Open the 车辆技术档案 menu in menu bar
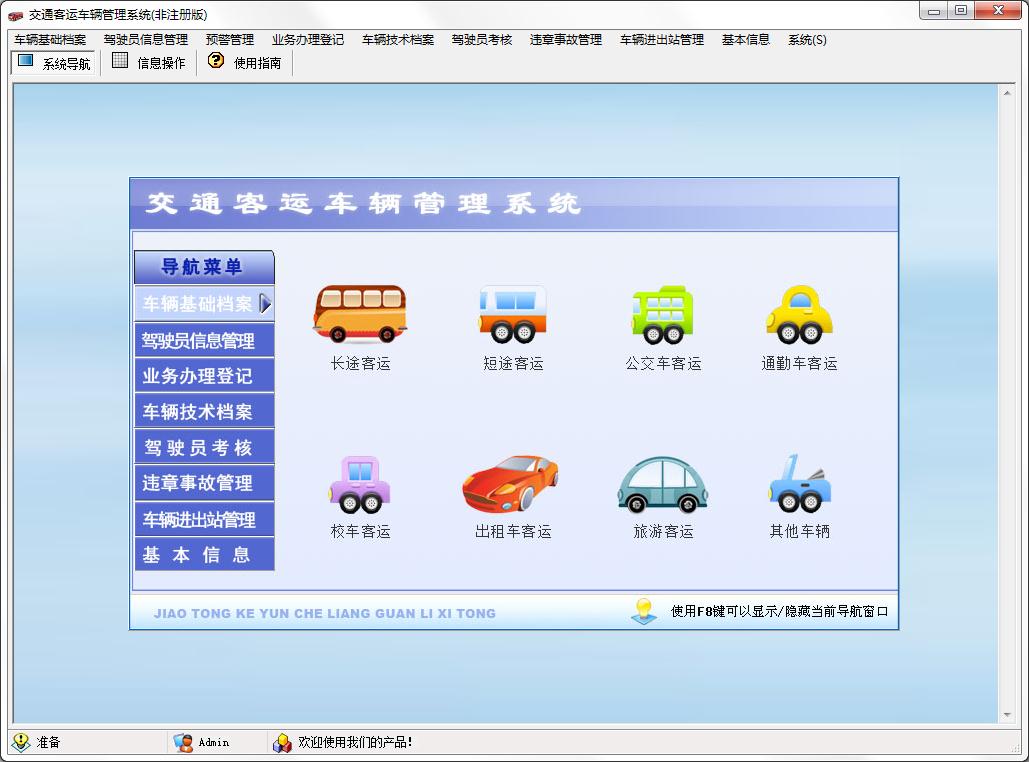 (x=398, y=40)
